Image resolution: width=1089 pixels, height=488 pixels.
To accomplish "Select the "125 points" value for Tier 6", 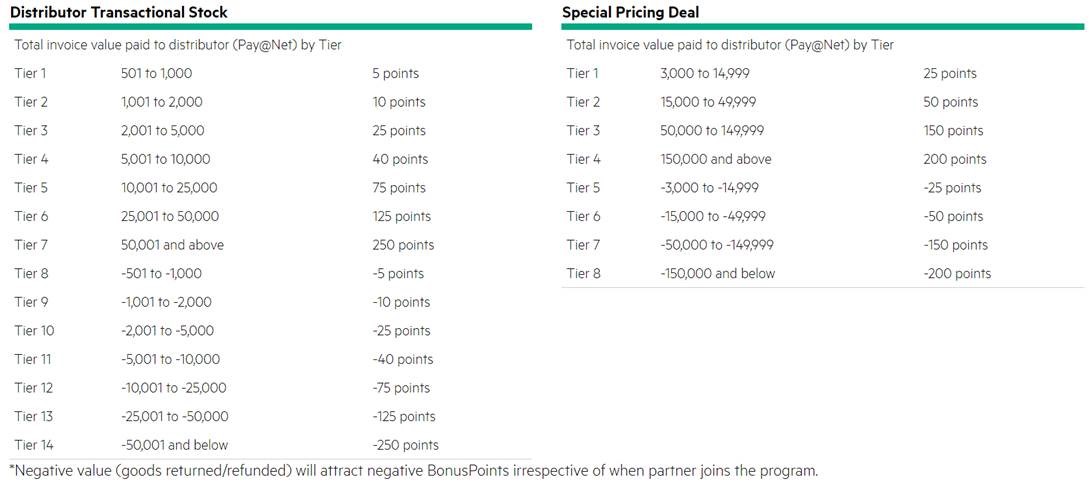I will click(x=403, y=216).
